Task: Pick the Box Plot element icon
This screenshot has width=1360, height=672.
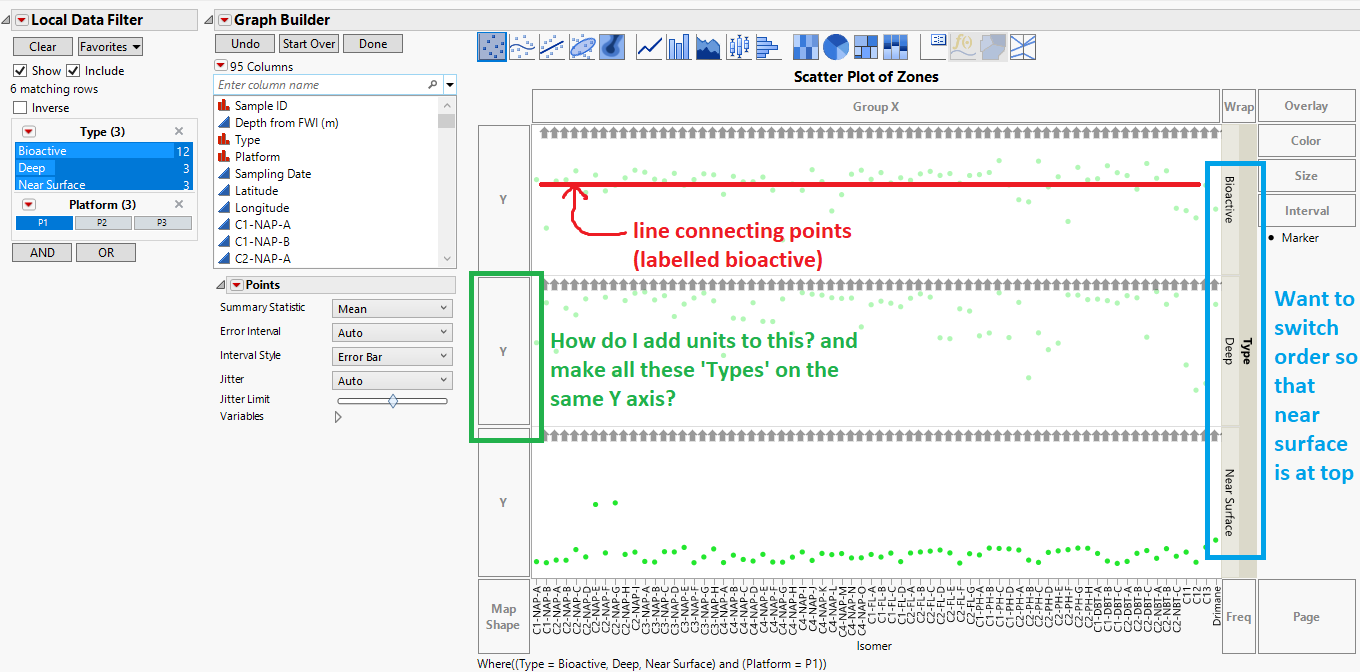Action: pyautogui.click(x=738, y=46)
